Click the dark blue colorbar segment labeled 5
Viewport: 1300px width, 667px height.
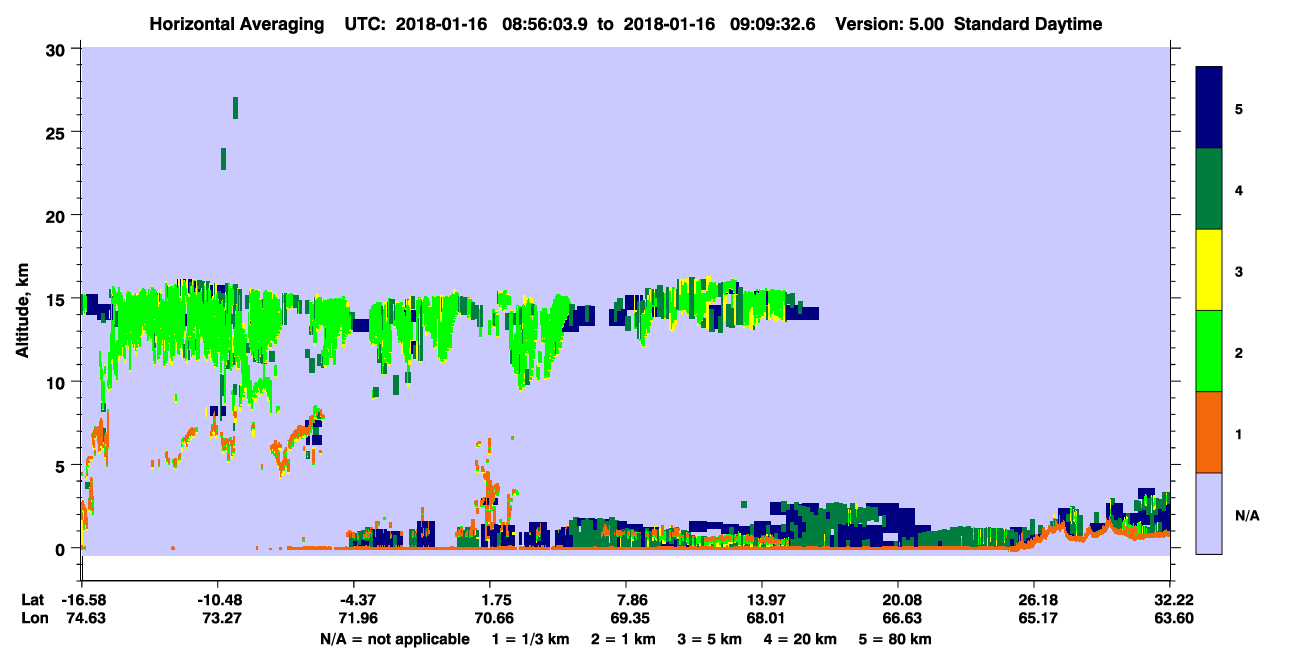coord(1210,108)
